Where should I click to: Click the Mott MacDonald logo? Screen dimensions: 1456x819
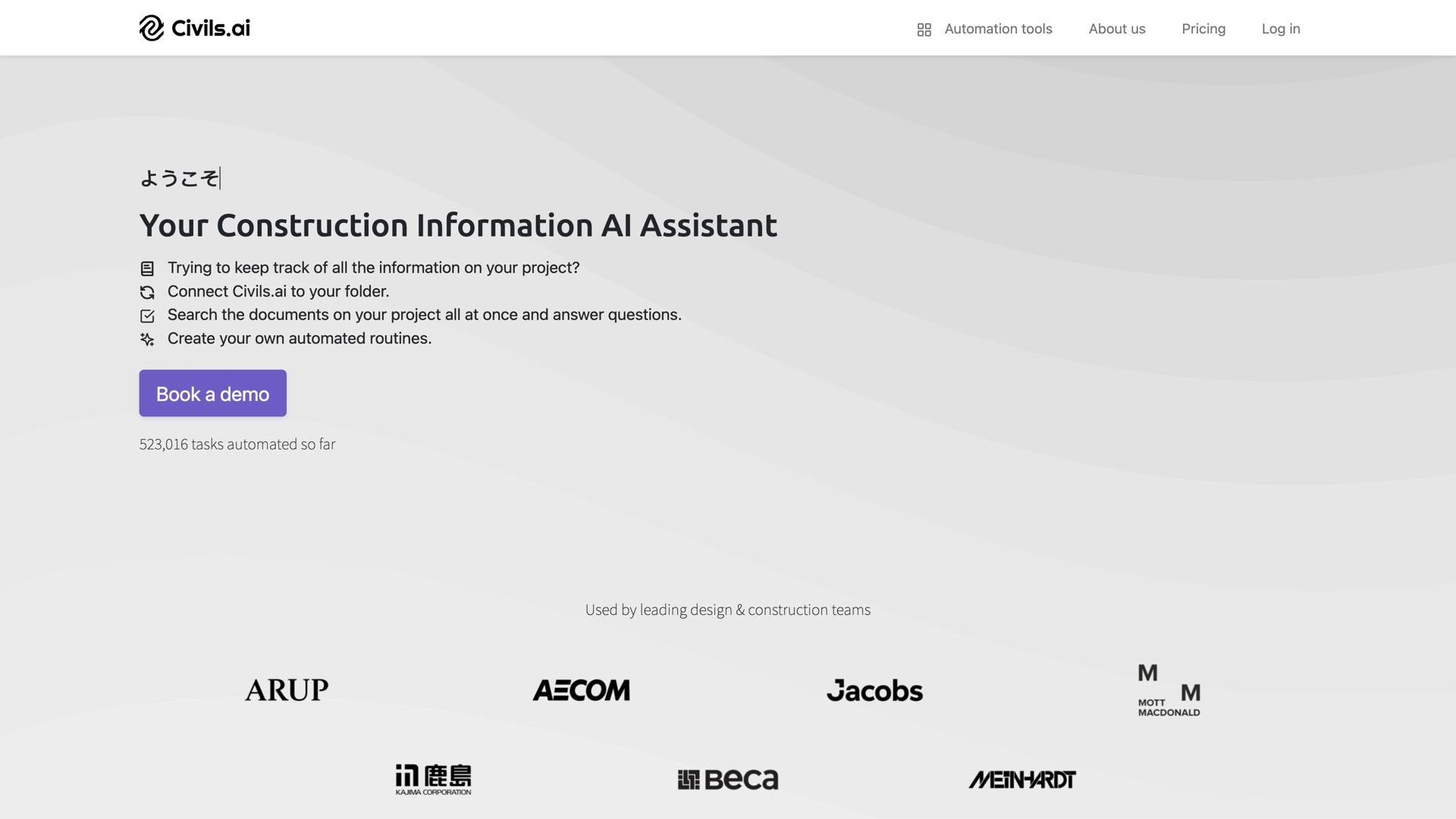coord(1168,689)
